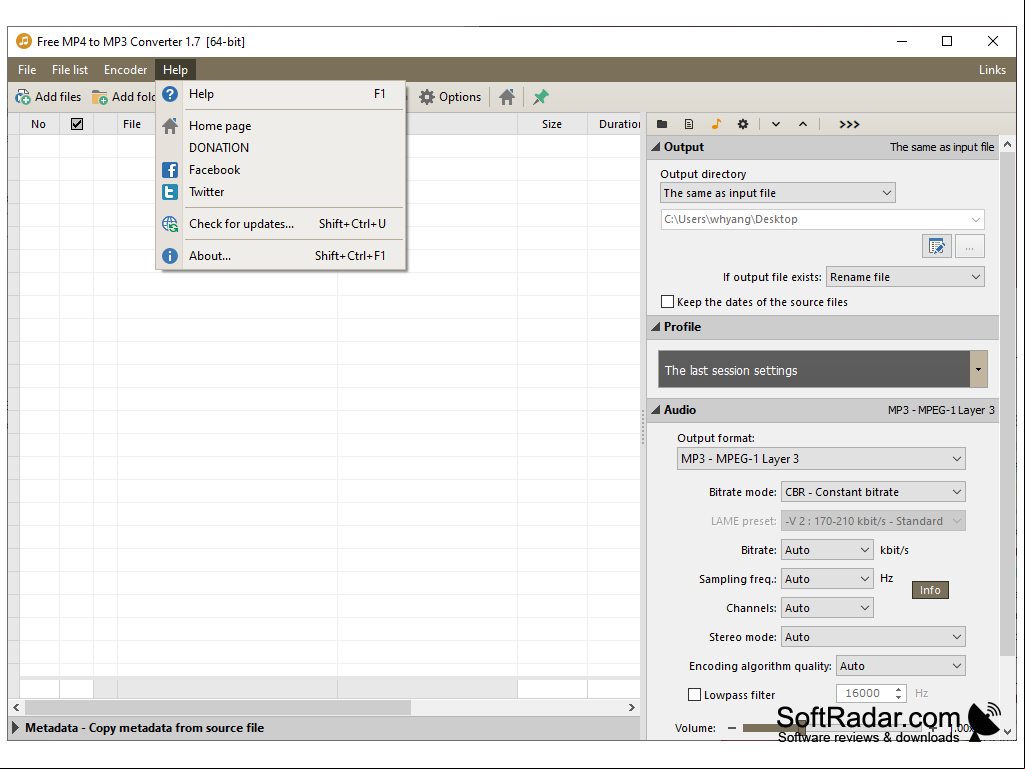This screenshot has width=1025, height=769.
Task: Click the Volume slider track
Action: (x=830, y=728)
